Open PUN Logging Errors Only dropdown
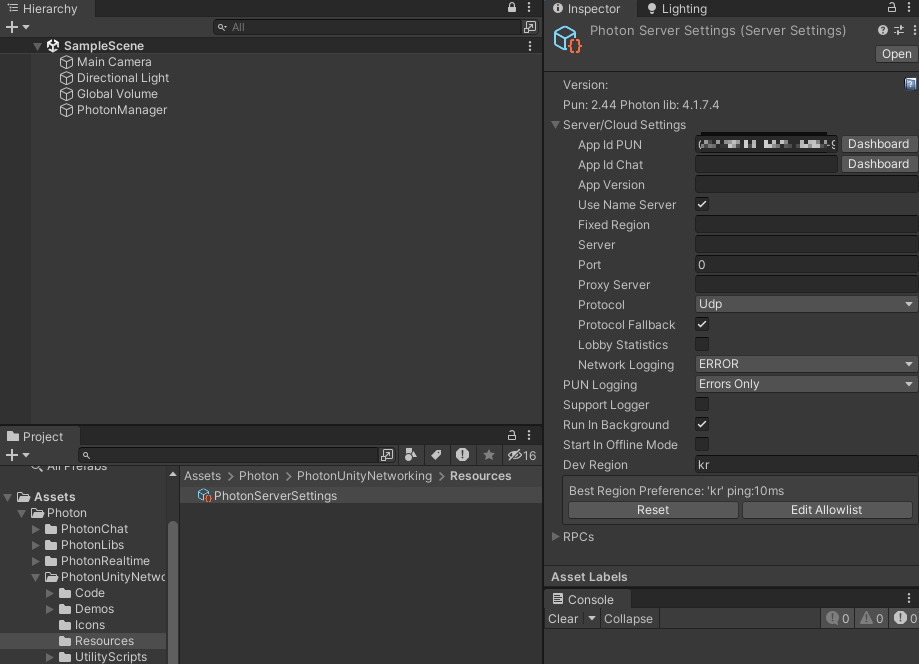919x664 pixels. [806, 384]
